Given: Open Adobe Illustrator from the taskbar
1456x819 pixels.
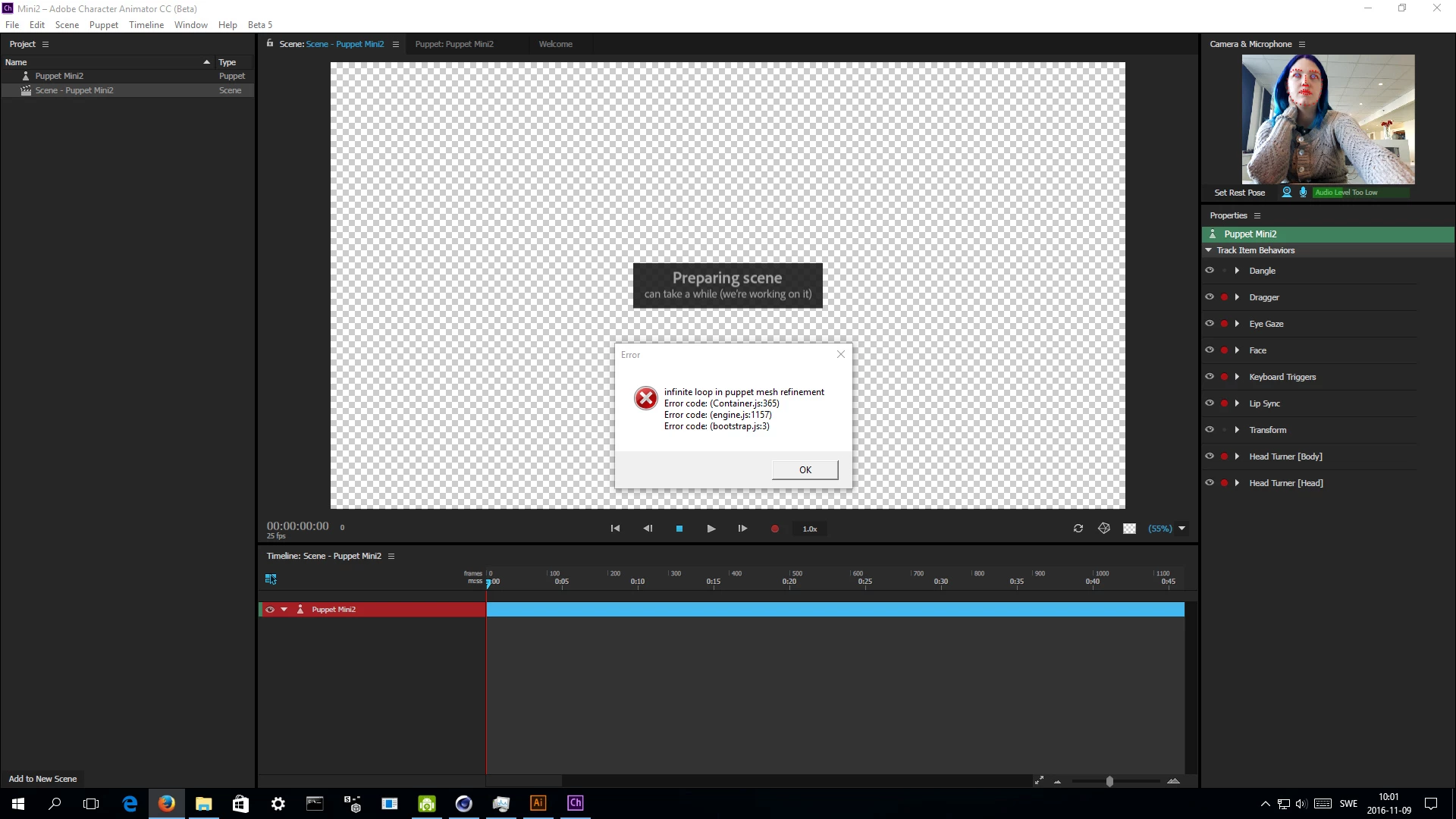Looking at the screenshot, I should click(x=538, y=803).
